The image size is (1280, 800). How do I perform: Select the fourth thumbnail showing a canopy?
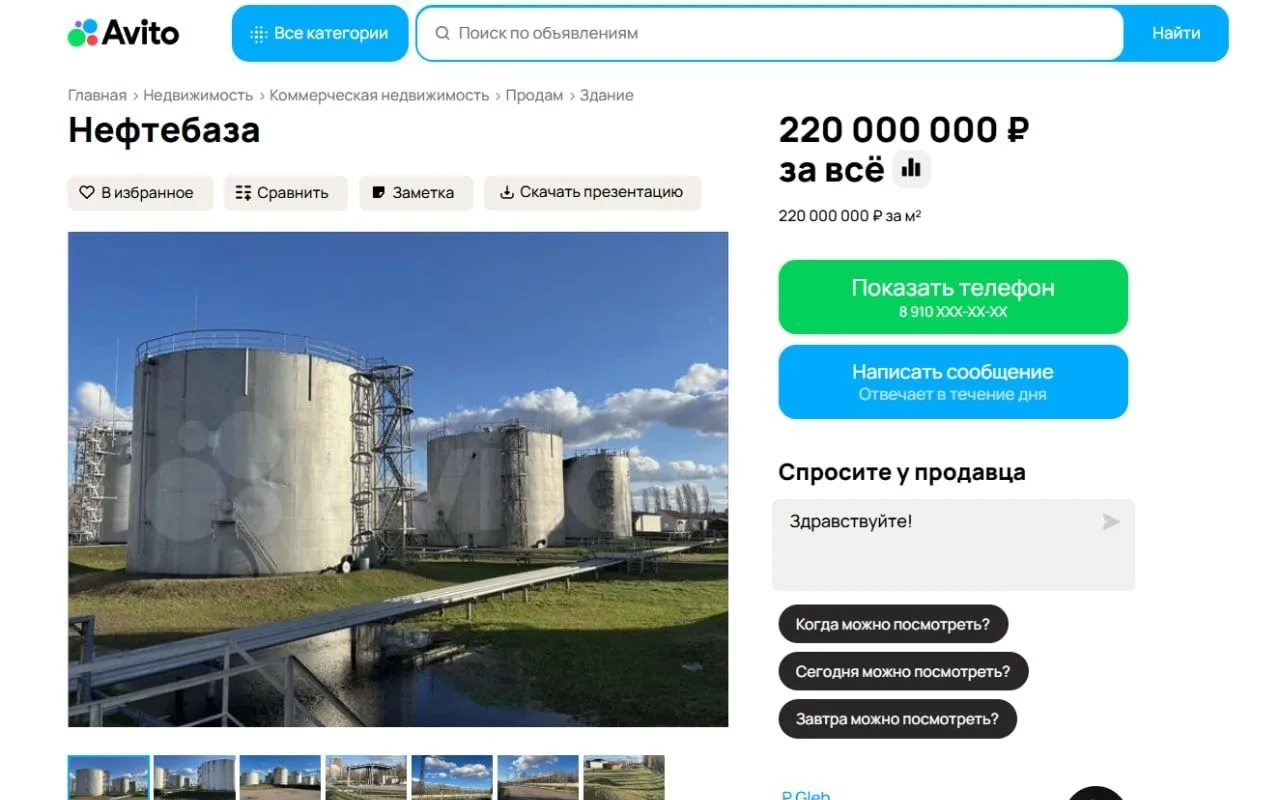pyautogui.click(x=366, y=777)
